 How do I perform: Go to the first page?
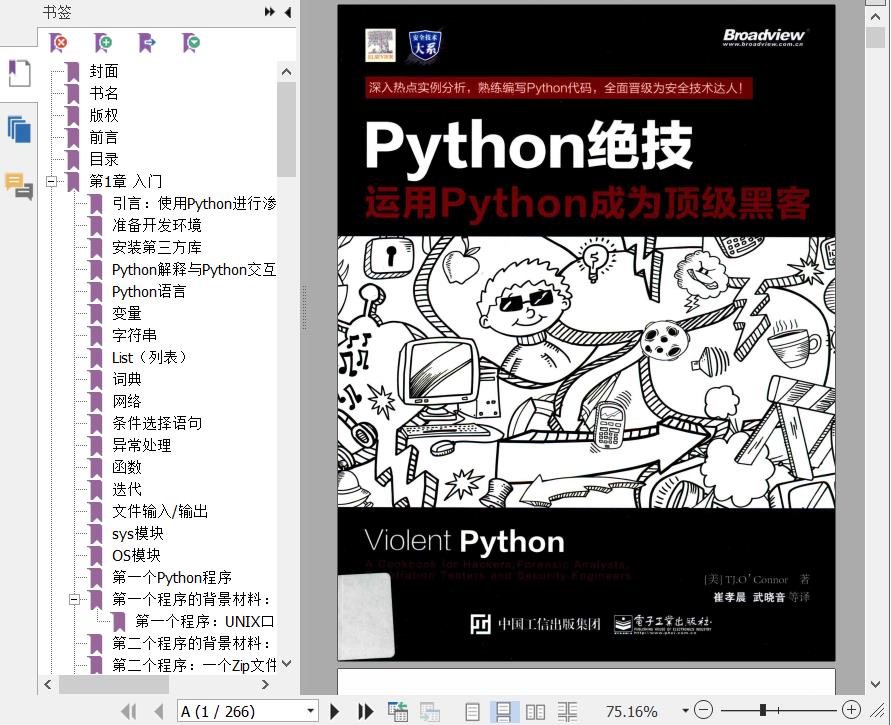pos(129,711)
